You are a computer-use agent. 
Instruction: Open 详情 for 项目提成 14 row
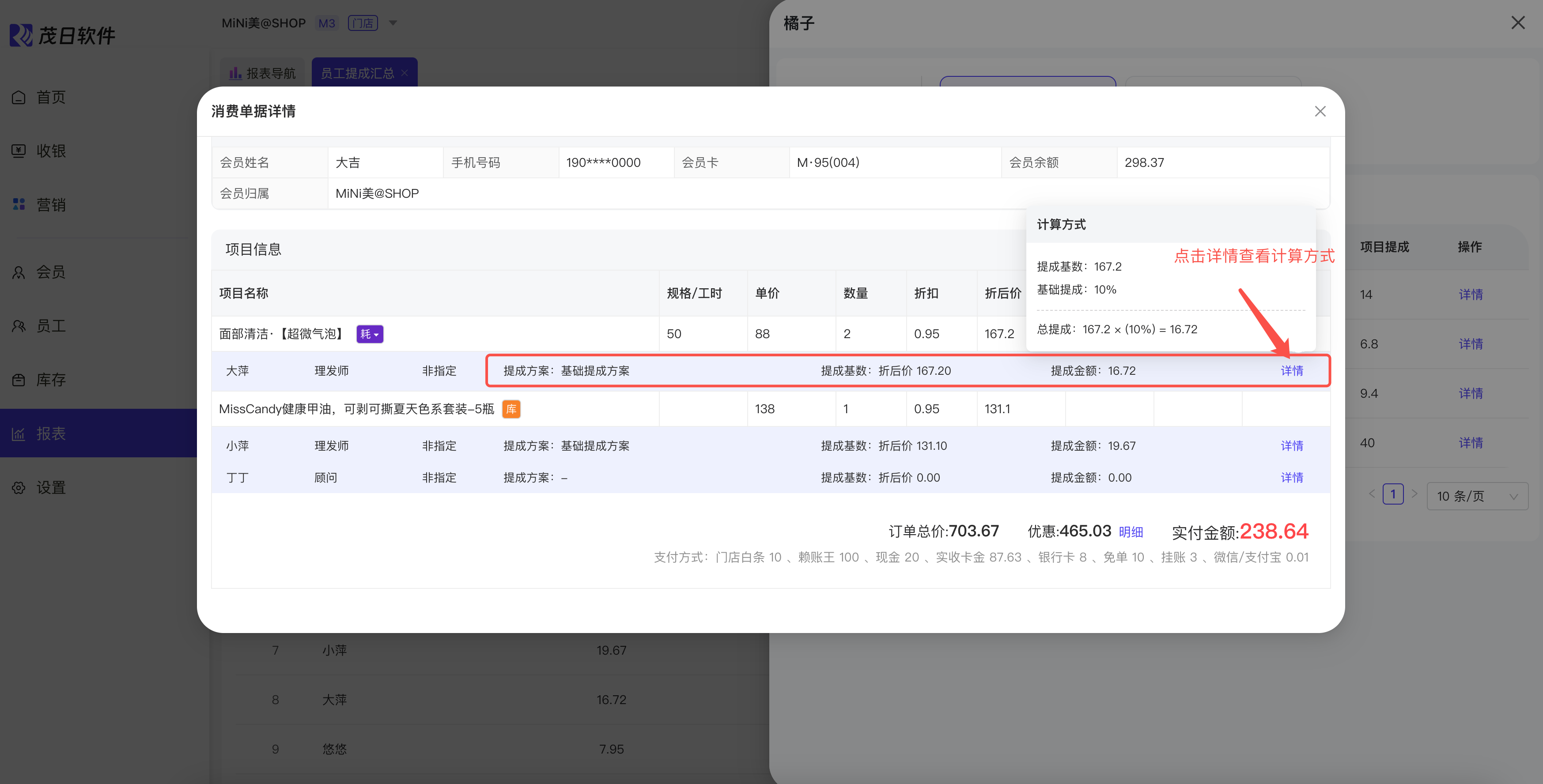point(1471,295)
